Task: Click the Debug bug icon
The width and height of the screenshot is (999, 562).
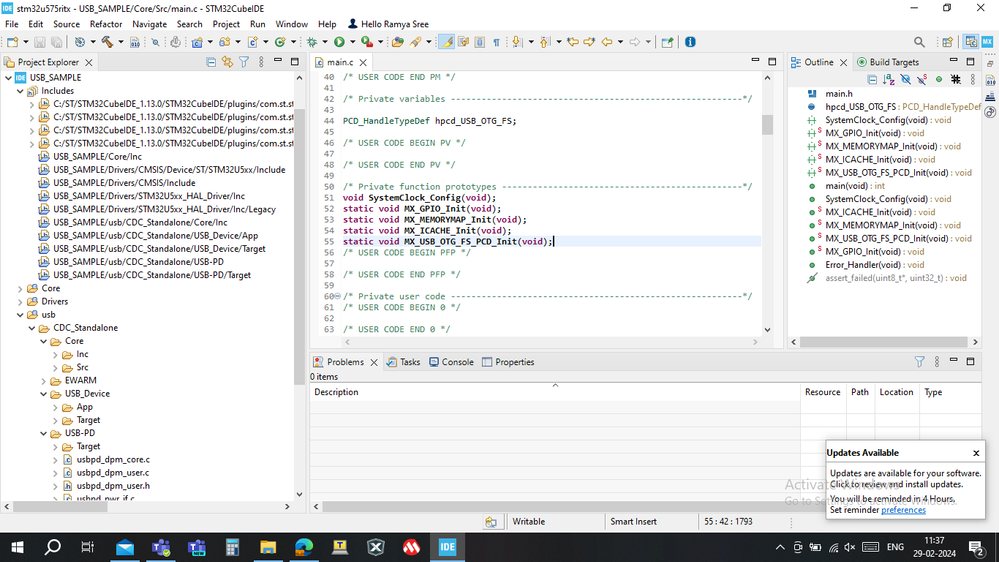Action: [x=312, y=42]
